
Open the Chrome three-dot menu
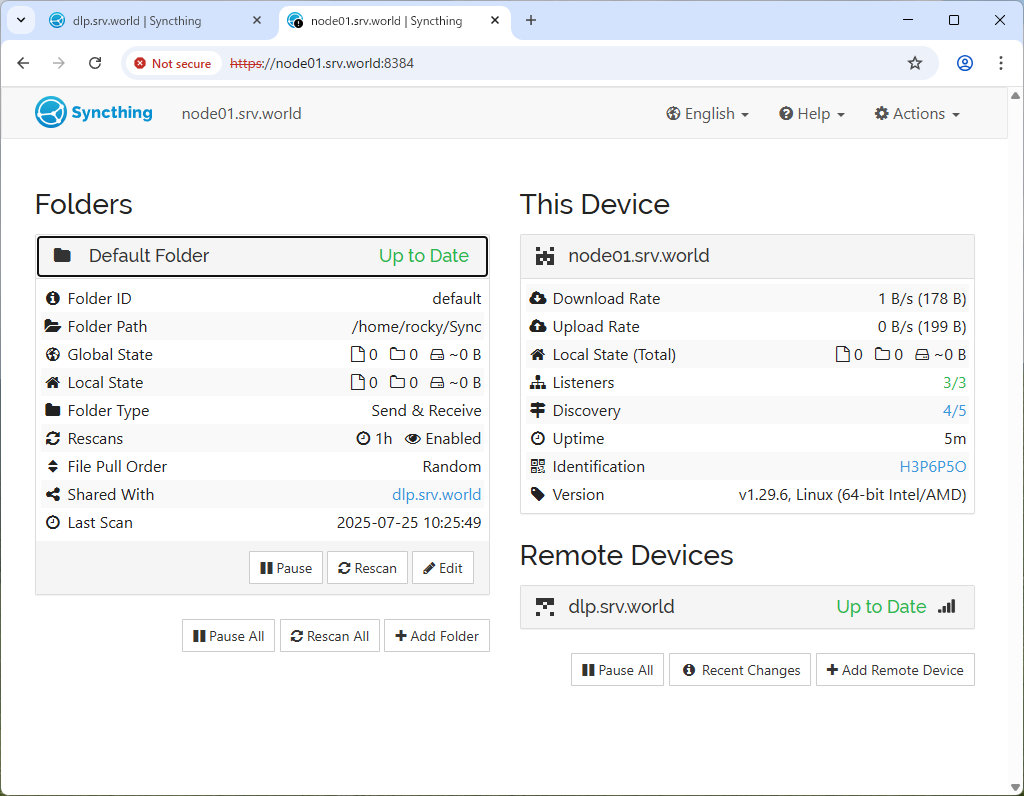[x=1000, y=63]
